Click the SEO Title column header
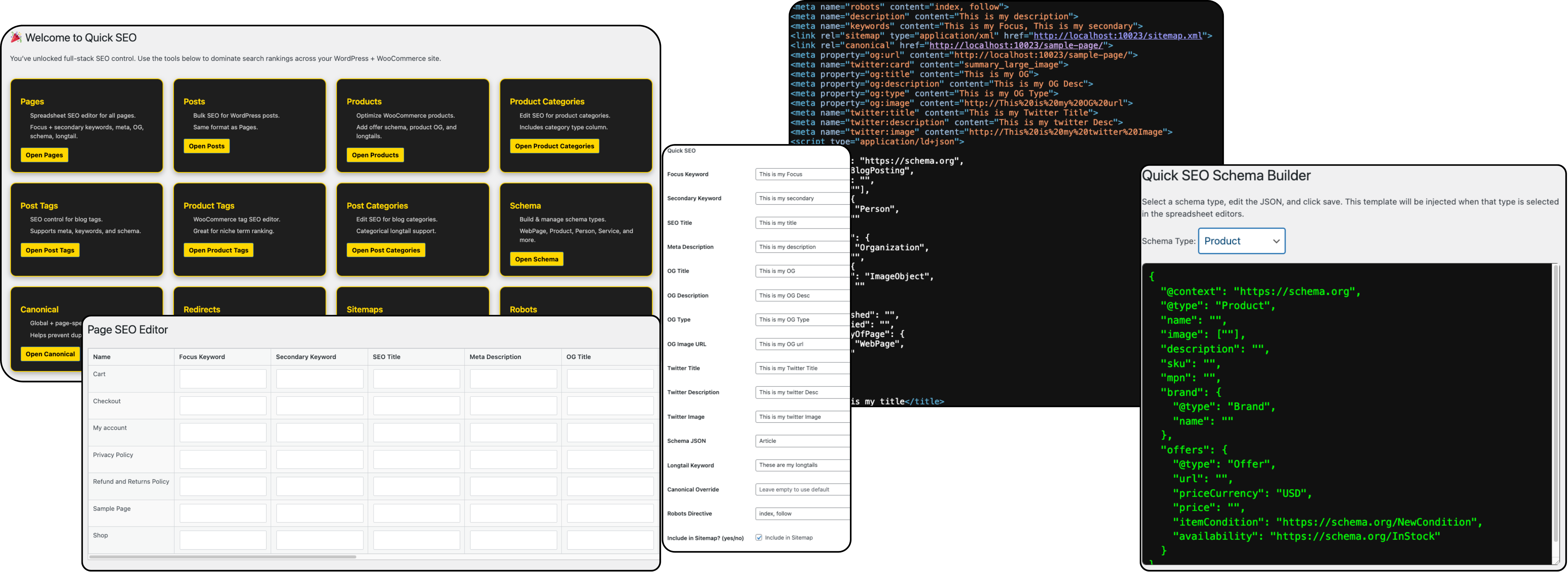The image size is (1568, 572). [x=387, y=357]
